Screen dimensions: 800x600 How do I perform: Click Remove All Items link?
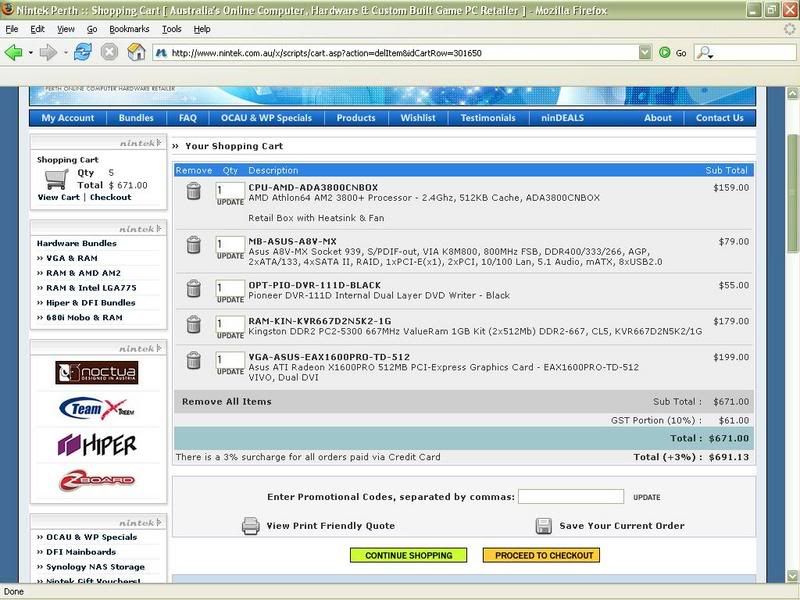(x=227, y=402)
